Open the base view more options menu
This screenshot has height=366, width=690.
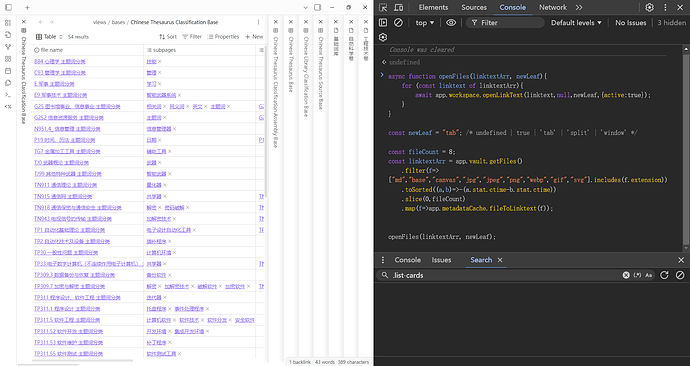(x=258, y=22)
